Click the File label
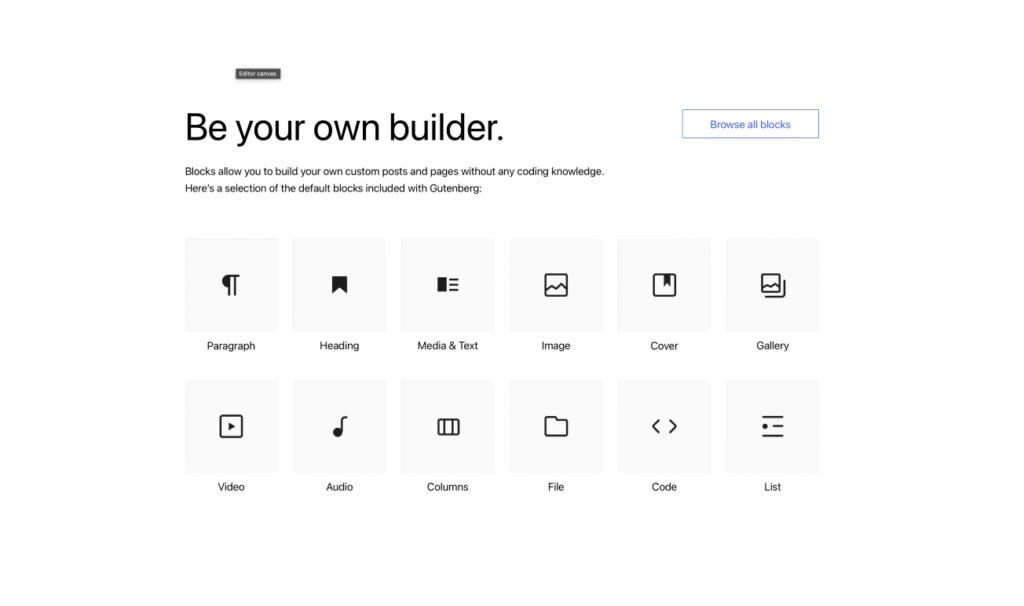This screenshot has height=606, width=1024. pyautogui.click(x=556, y=487)
